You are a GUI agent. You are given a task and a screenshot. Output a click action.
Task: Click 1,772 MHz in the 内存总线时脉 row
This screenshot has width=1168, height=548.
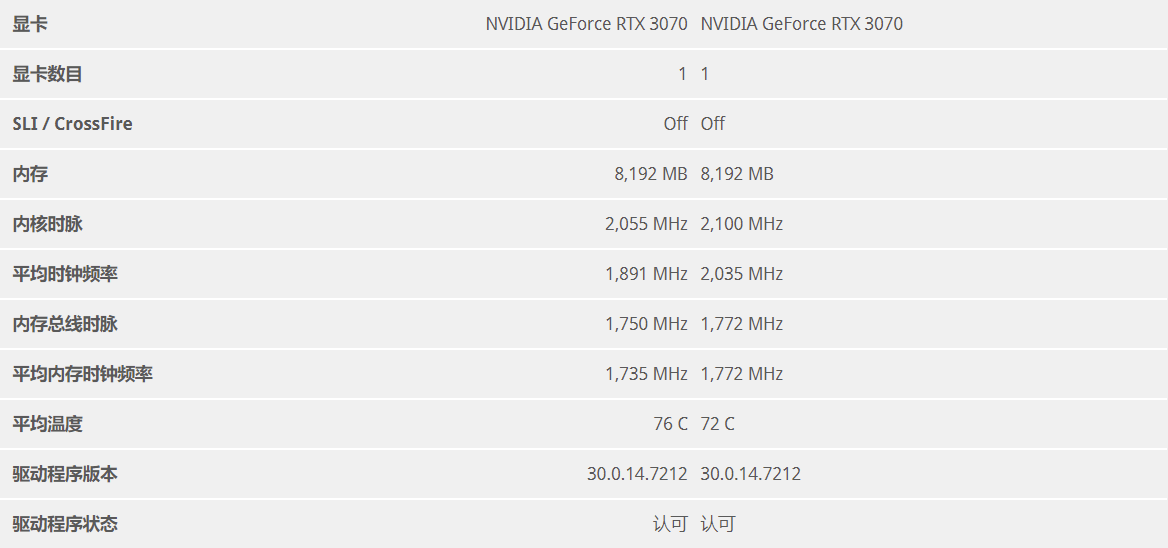click(742, 324)
